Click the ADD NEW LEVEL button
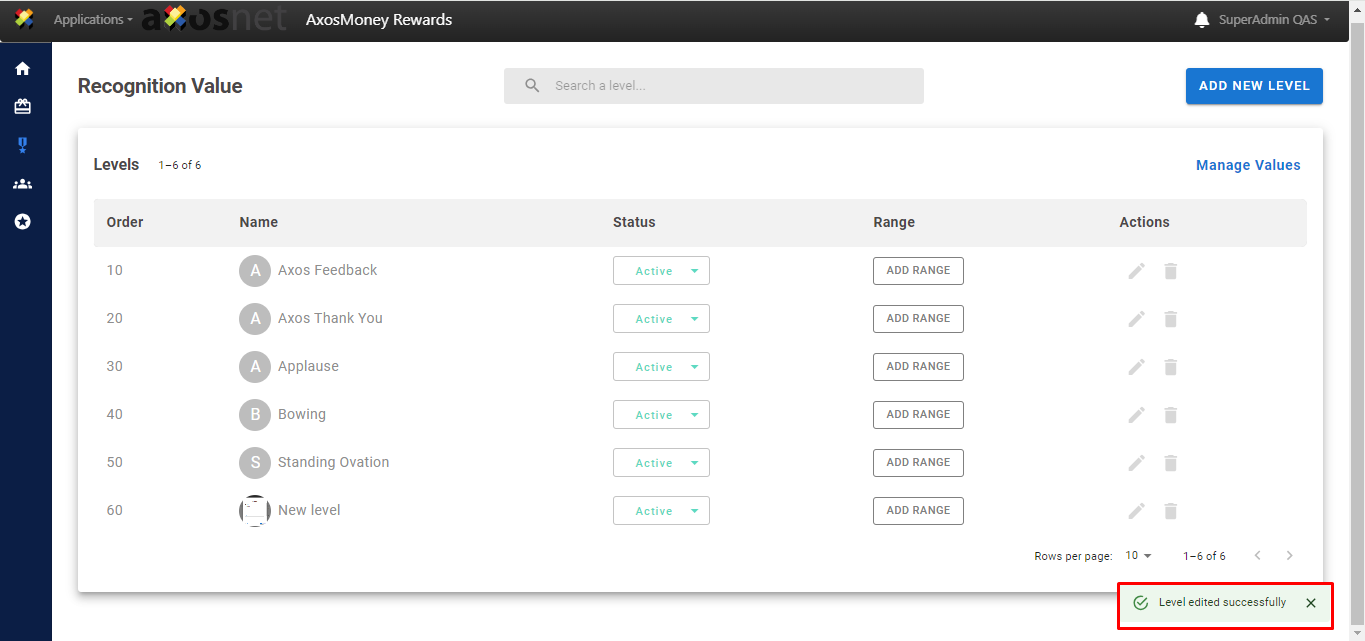This screenshot has height=641, width=1365. [x=1253, y=86]
